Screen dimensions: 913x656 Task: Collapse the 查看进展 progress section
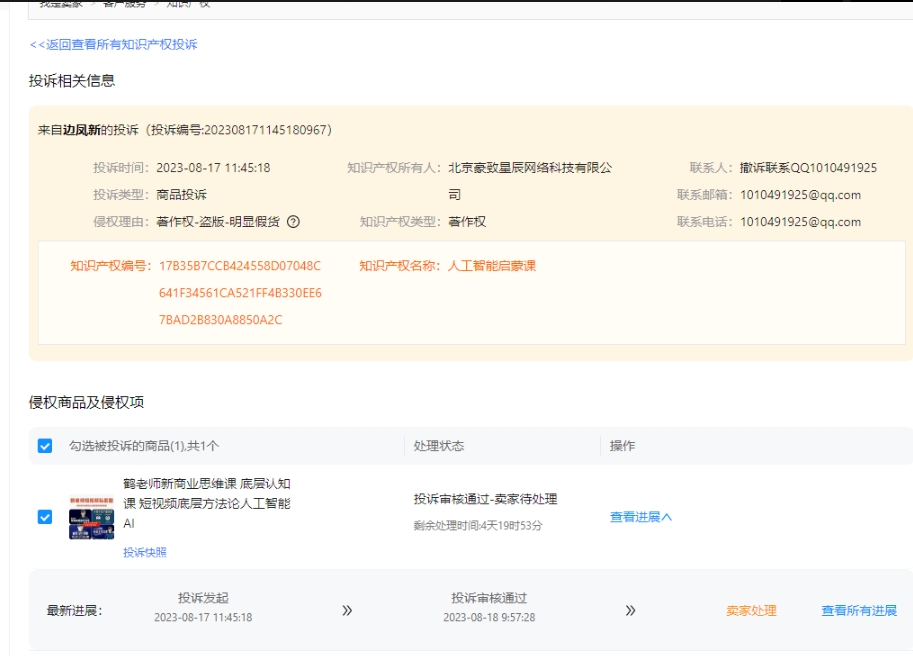(x=641, y=517)
